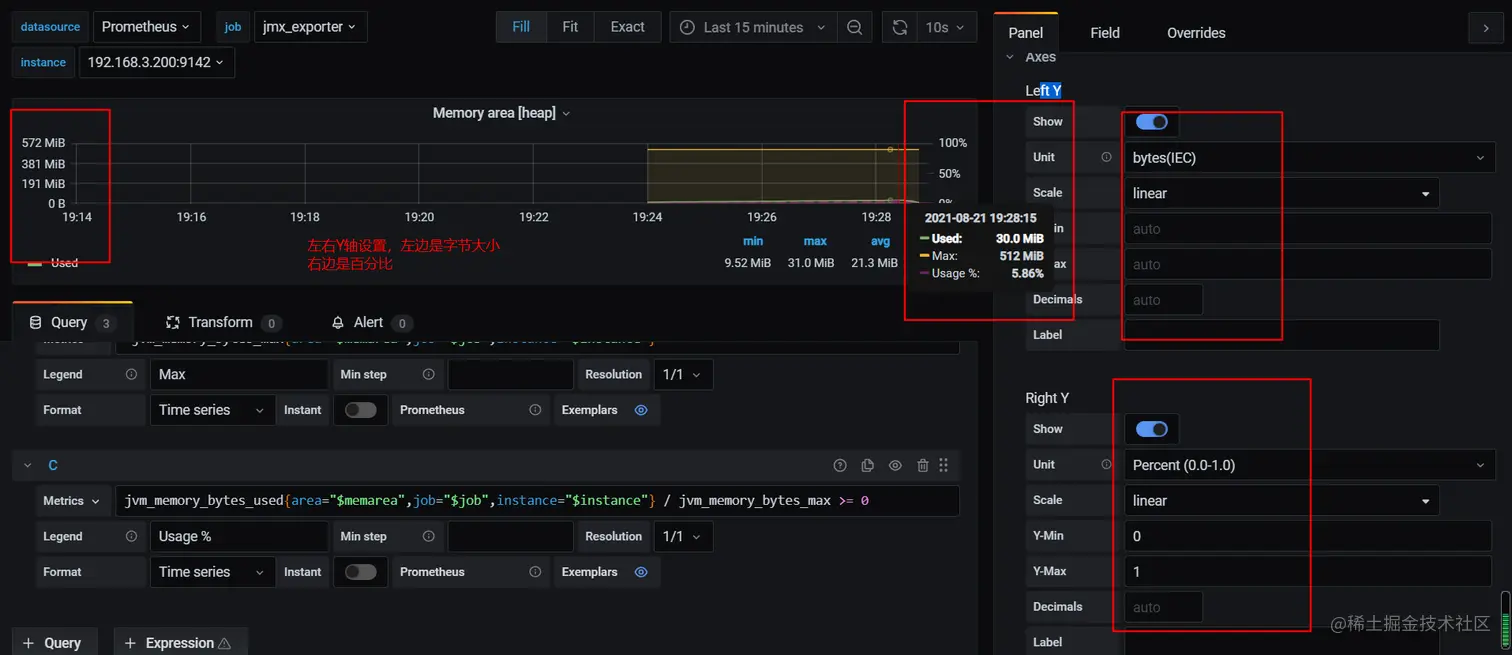The image size is (1512, 655).
Task: Duplicate query C with the copy icon
Action: [x=868, y=465]
